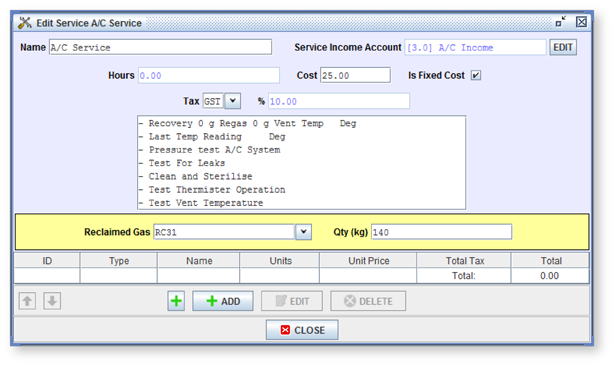This screenshot has height=366, width=614.
Task: Click the 'Test Thermister Operation' line
Action: tap(213, 189)
